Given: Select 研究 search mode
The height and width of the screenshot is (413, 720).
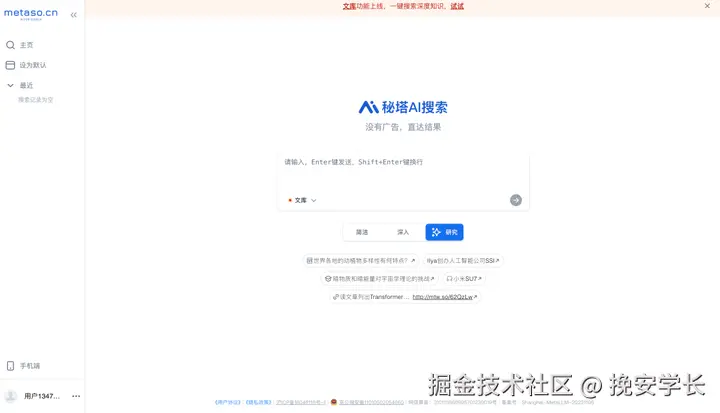Looking at the screenshot, I should click(444, 232).
